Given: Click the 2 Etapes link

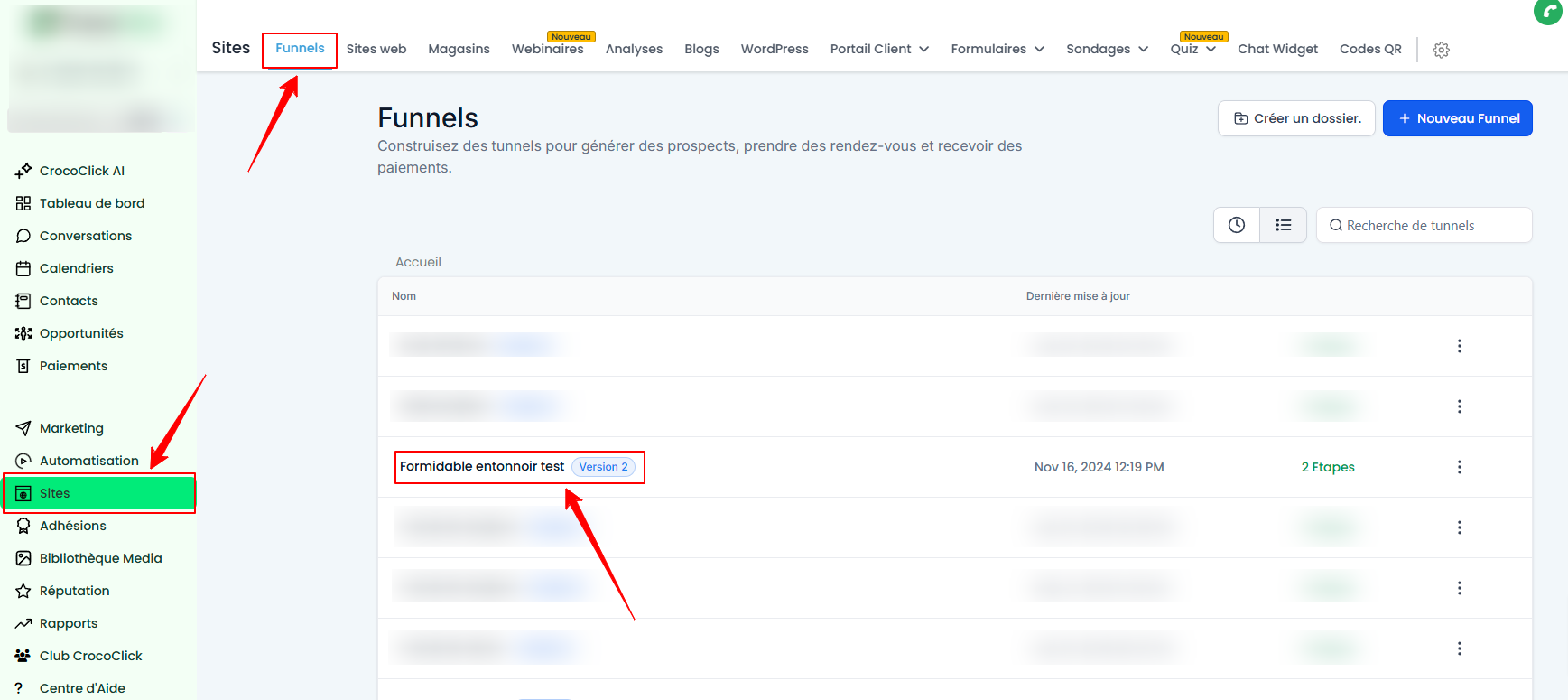Looking at the screenshot, I should click(1328, 467).
